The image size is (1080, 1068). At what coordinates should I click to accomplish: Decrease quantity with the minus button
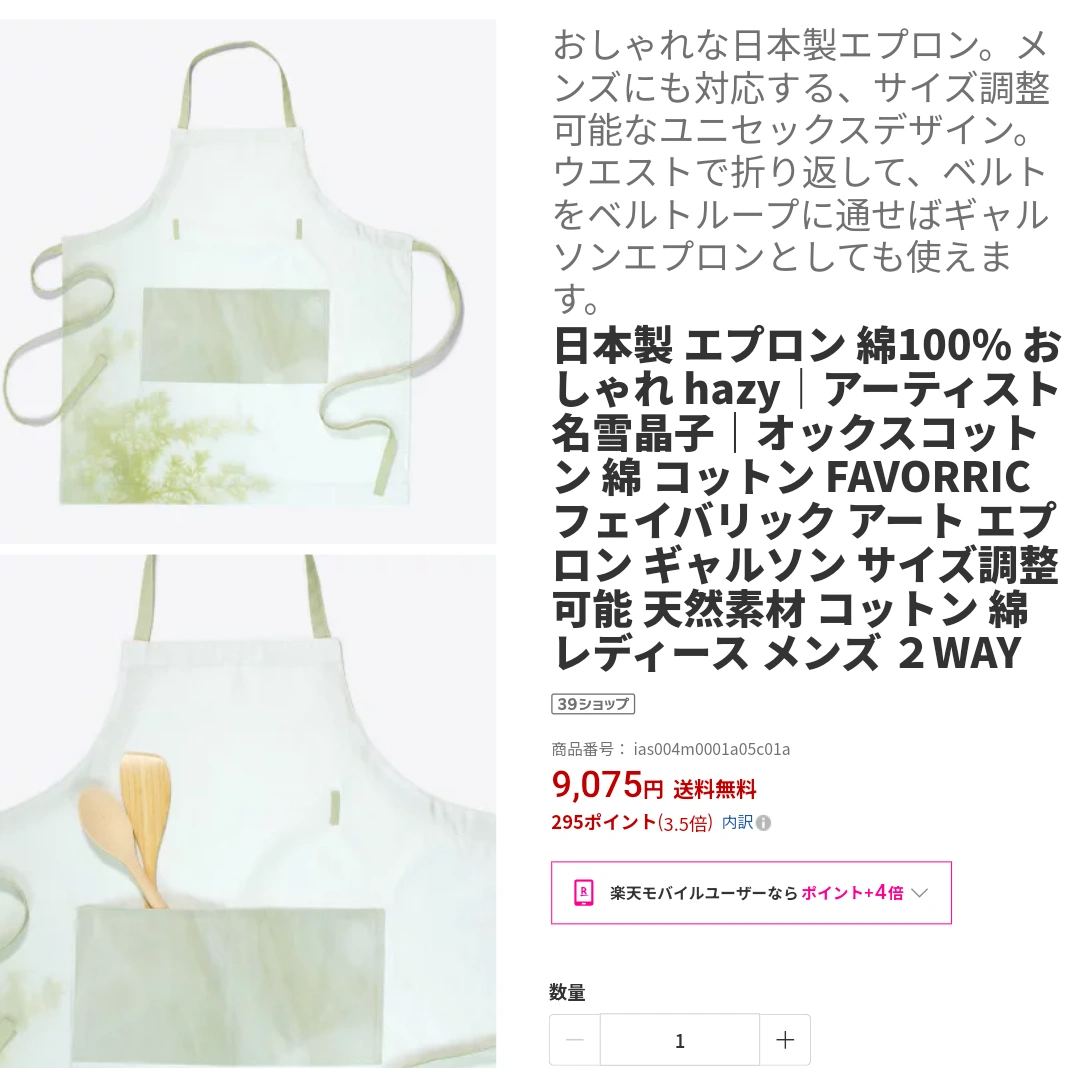click(574, 1040)
